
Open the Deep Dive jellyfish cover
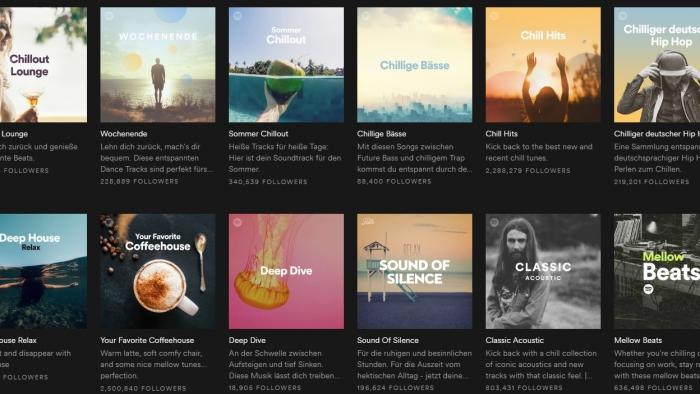click(x=286, y=271)
